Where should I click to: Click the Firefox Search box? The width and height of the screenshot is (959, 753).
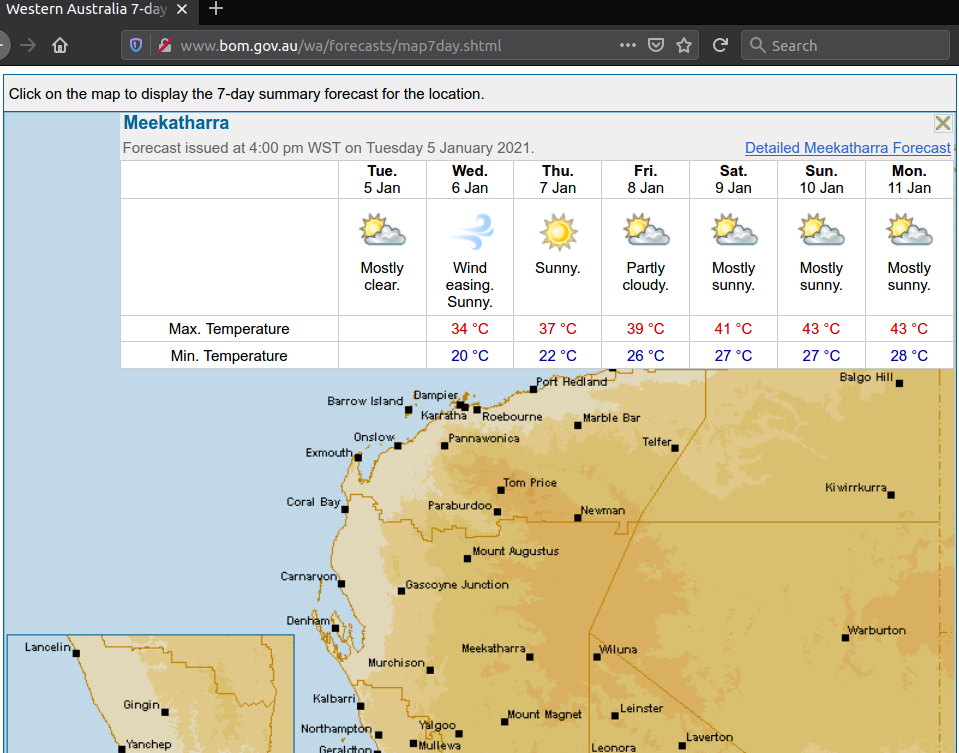(x=845, y=46)
